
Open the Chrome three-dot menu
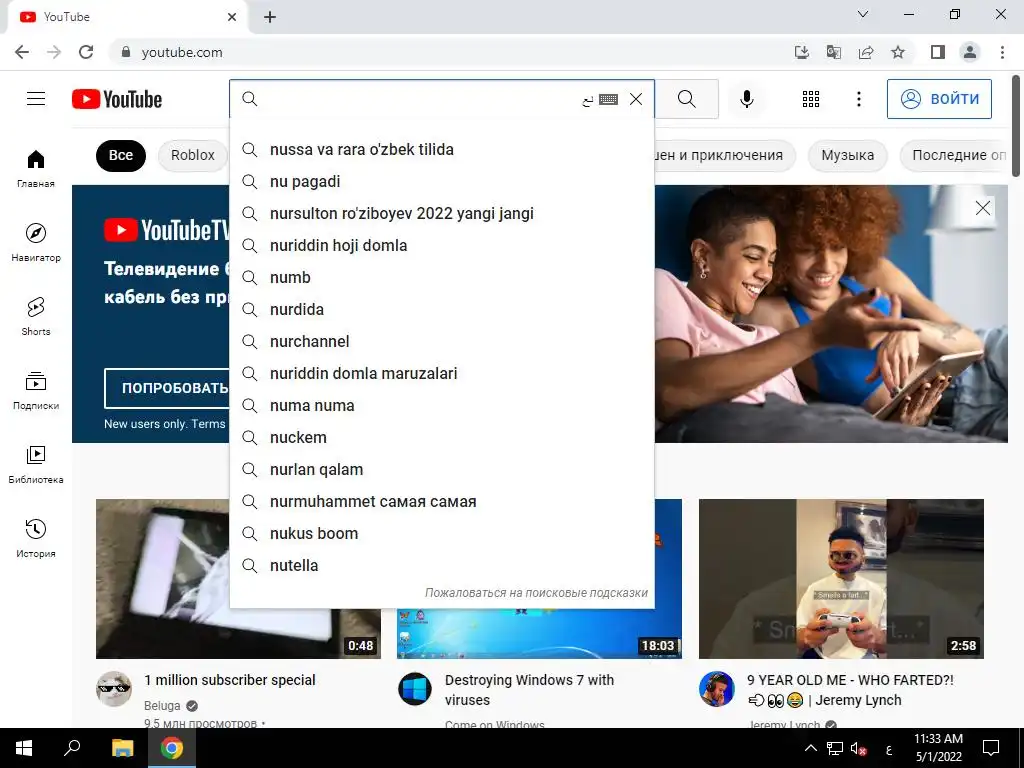(1002, 52)
